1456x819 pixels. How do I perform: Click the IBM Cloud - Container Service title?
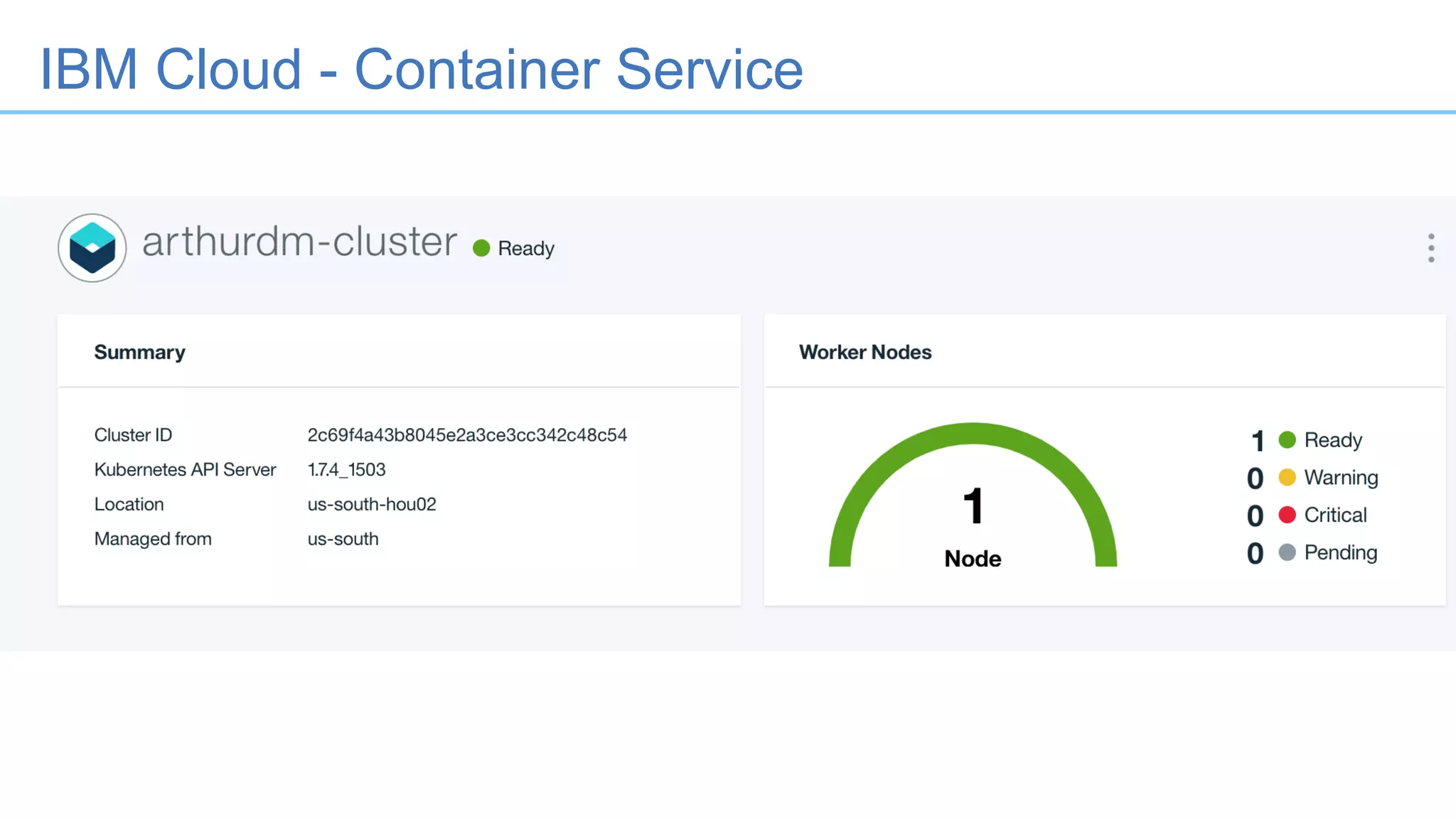pos(422,69)
